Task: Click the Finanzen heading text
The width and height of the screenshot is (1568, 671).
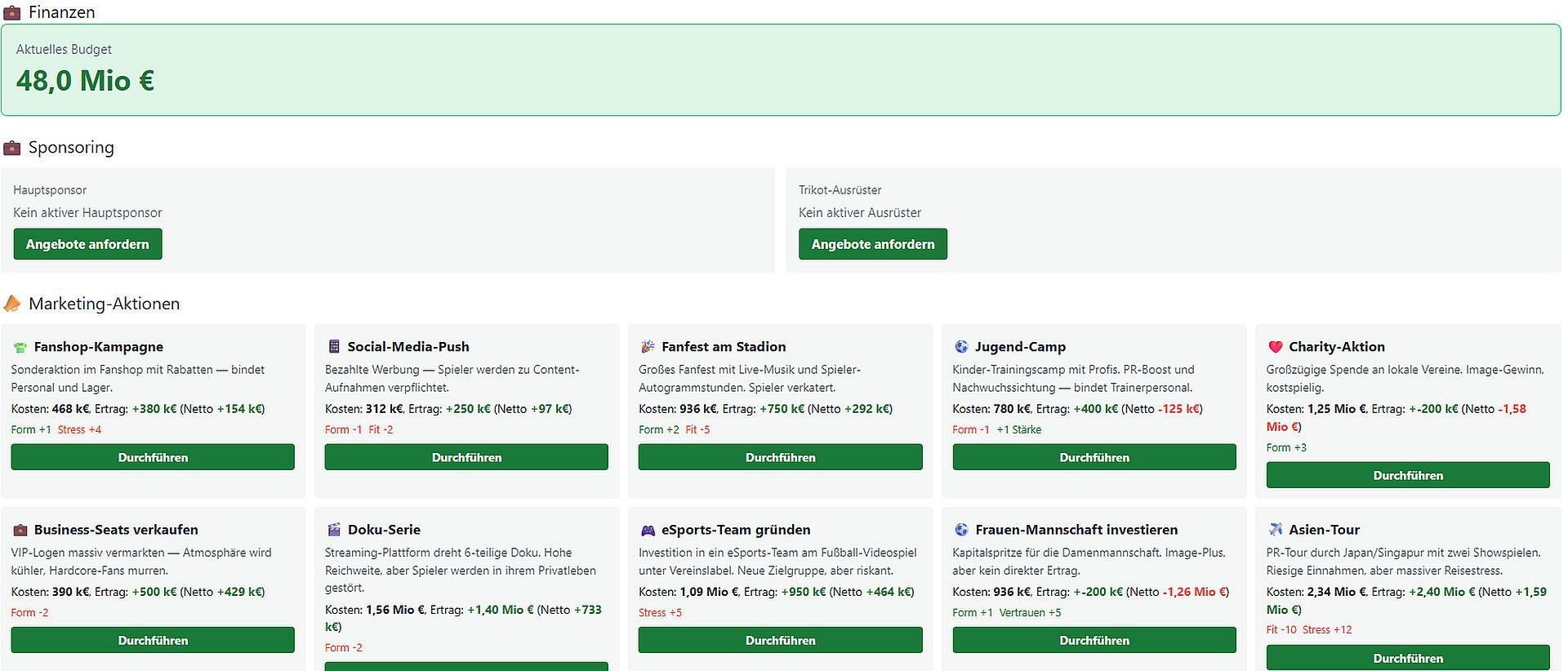Action: 61,12
